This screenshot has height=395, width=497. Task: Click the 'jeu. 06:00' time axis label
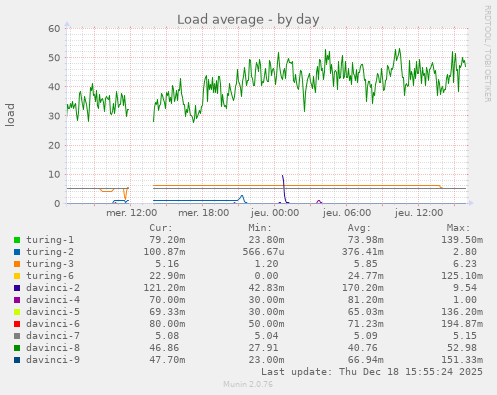pyautogui.click(x=347, y=213)
